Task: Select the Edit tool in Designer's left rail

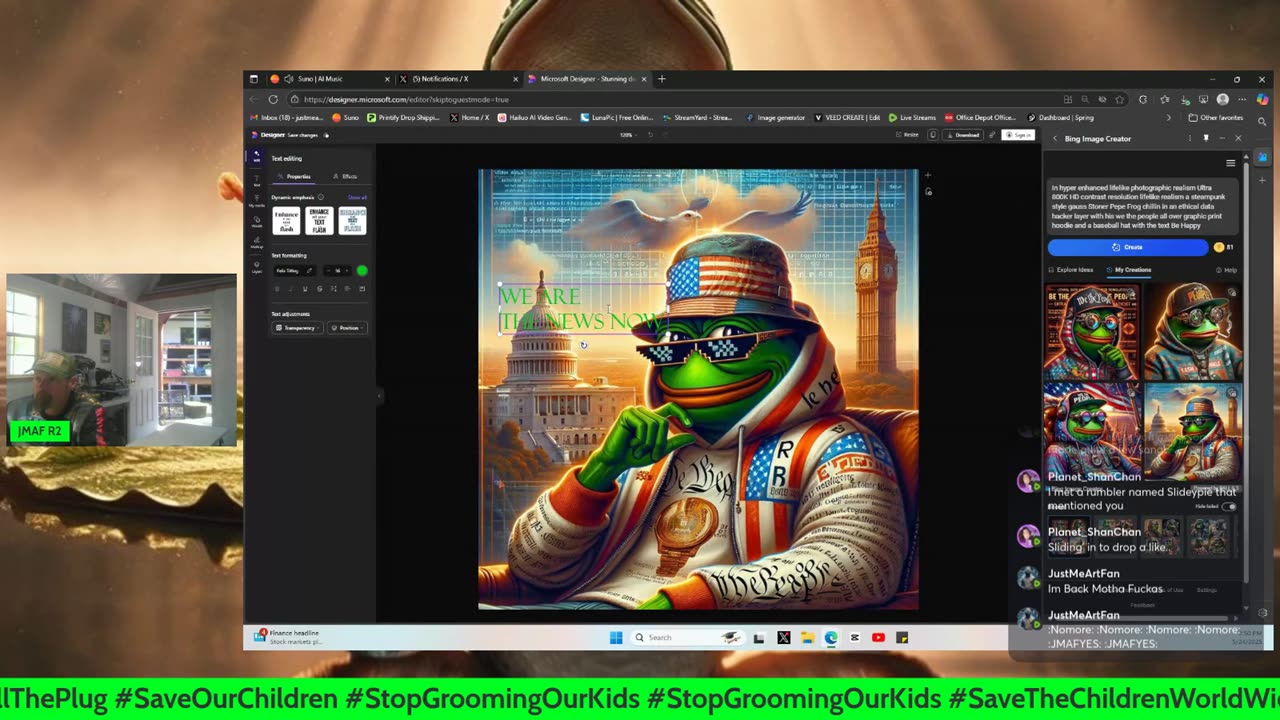Action: [256, 157]
